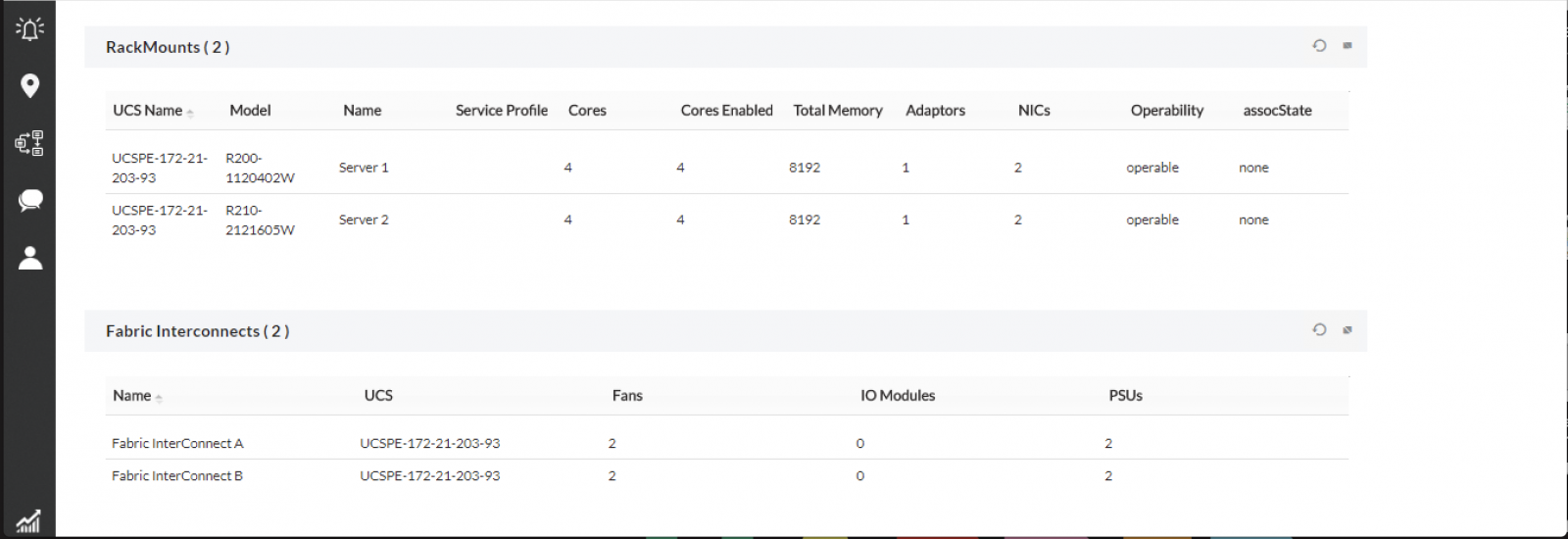Open the chat bubbles sidebar icon
The width and height of the screenshot is (1568, 539).
[29, 201]
